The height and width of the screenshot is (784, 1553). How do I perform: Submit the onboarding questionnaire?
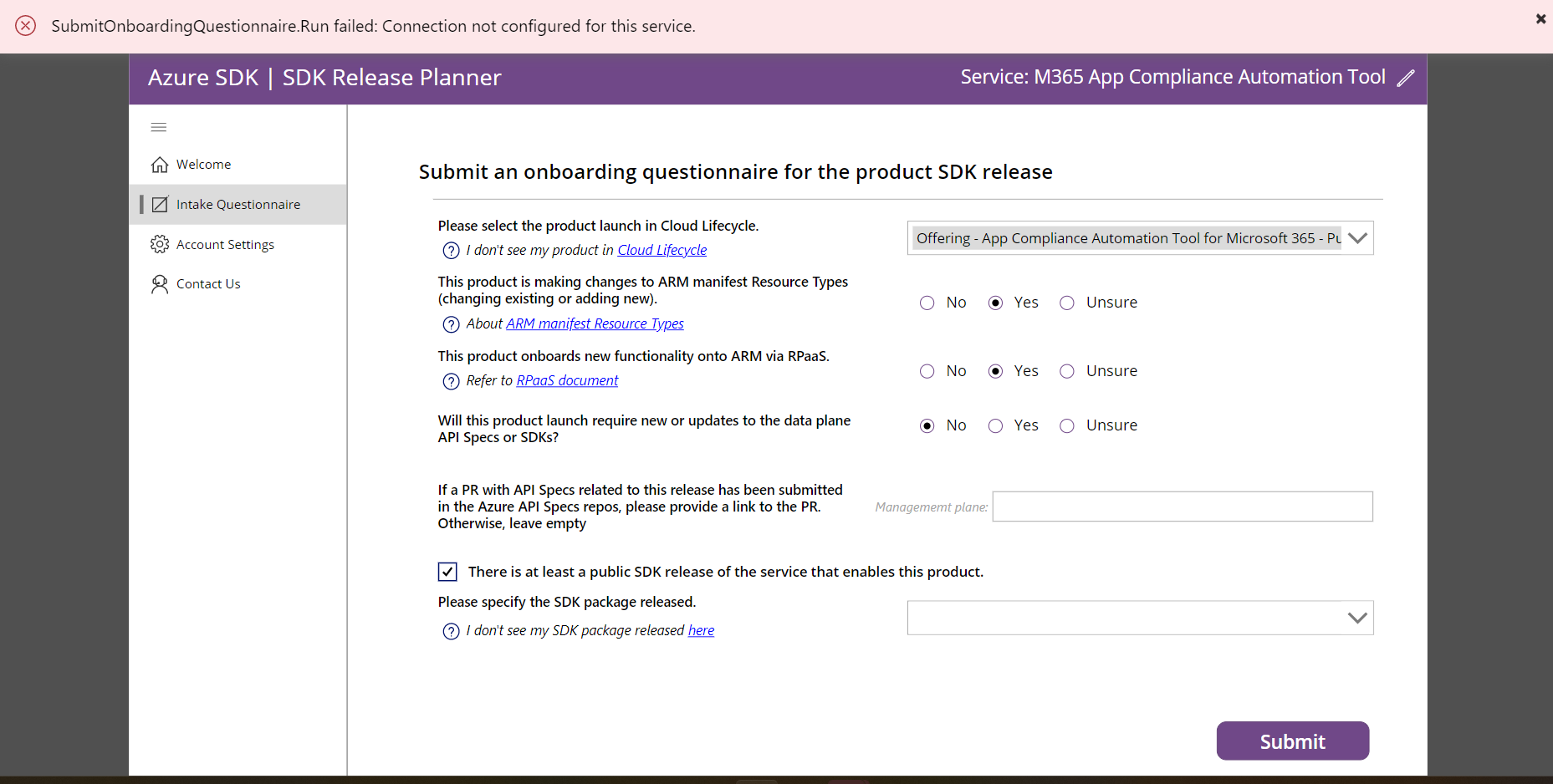click(x=1292, y=741)
